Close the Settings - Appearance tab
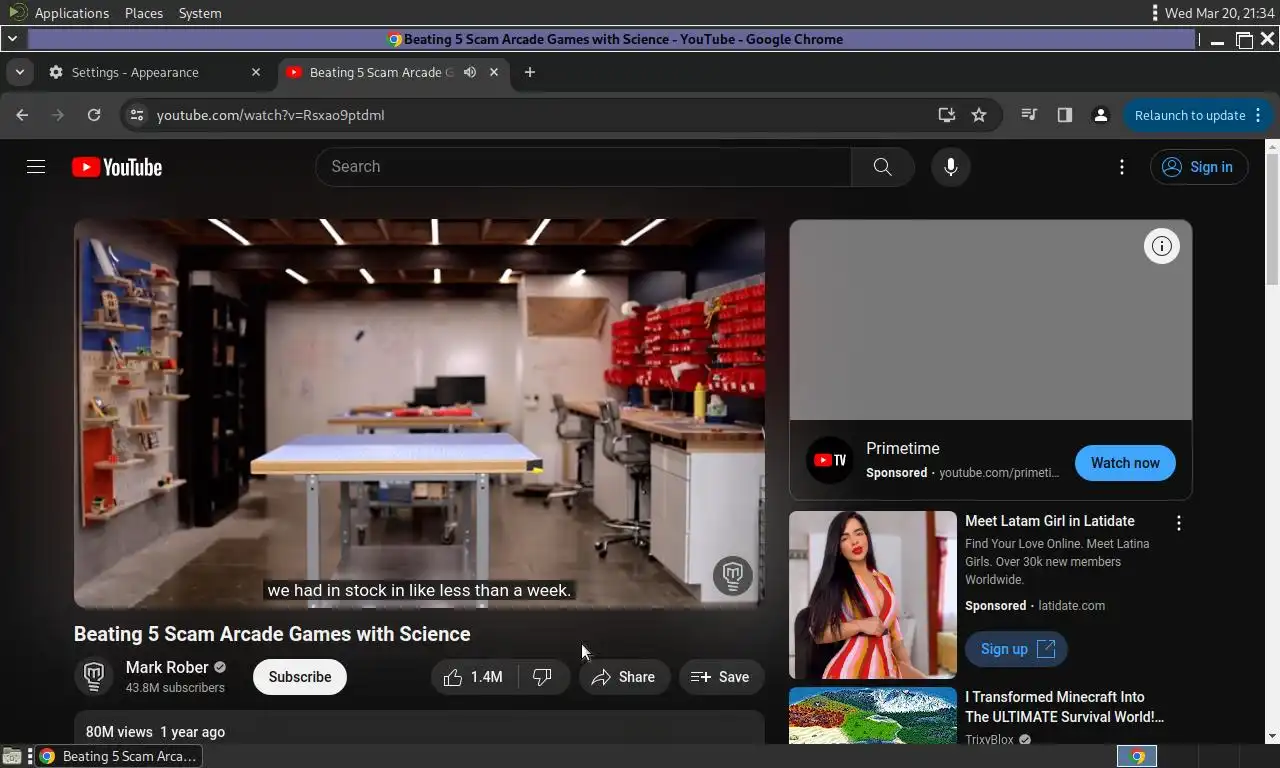The height and width of the screenshot is (768, 1280). (x=255, y=72)
